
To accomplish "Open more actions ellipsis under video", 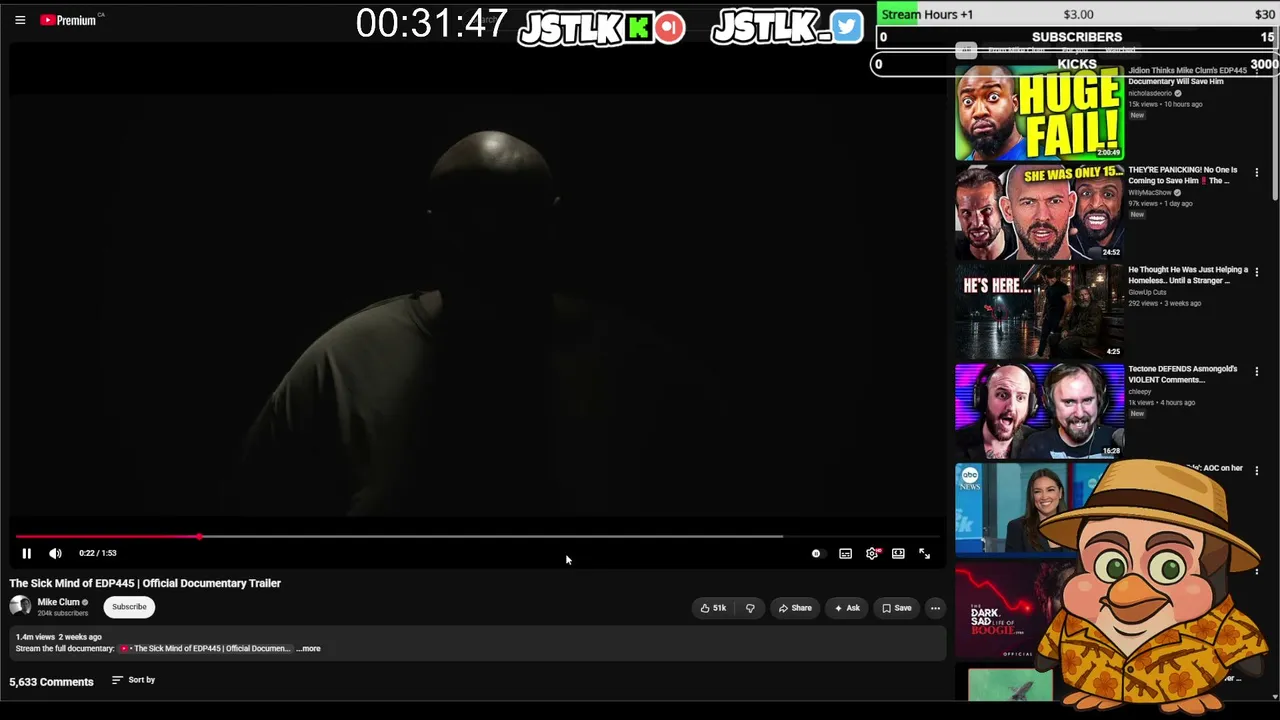I will click(x=935, y=608).
